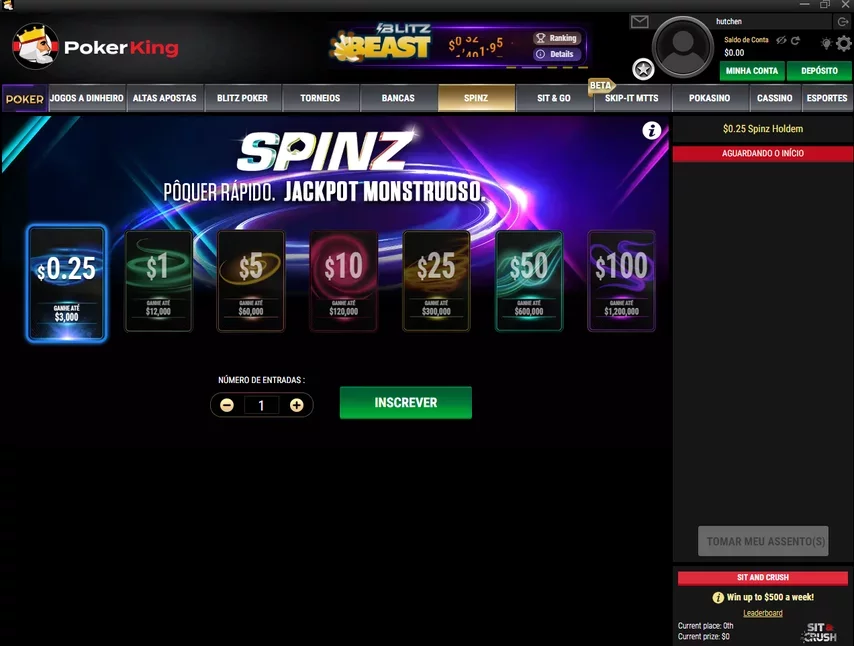Image resolution: width=854 pixels, height=646 pixels.
Task: Open settings via the gear icon
Action: (844, 43)
